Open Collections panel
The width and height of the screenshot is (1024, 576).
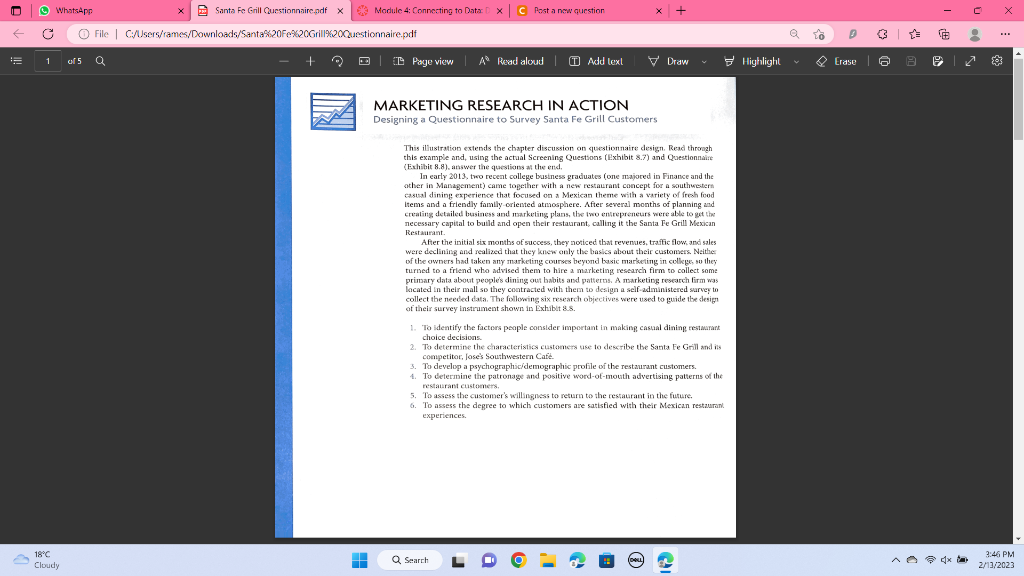[944, 34]
